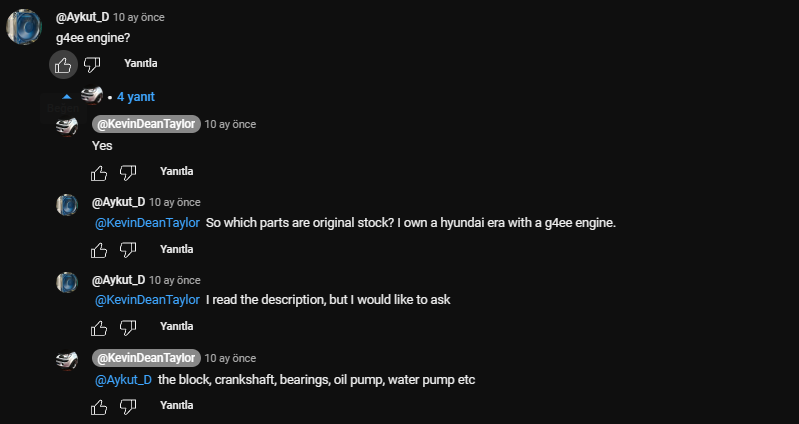Like the "I read the description" reply
799x424 pixels.
click(99, 328)
